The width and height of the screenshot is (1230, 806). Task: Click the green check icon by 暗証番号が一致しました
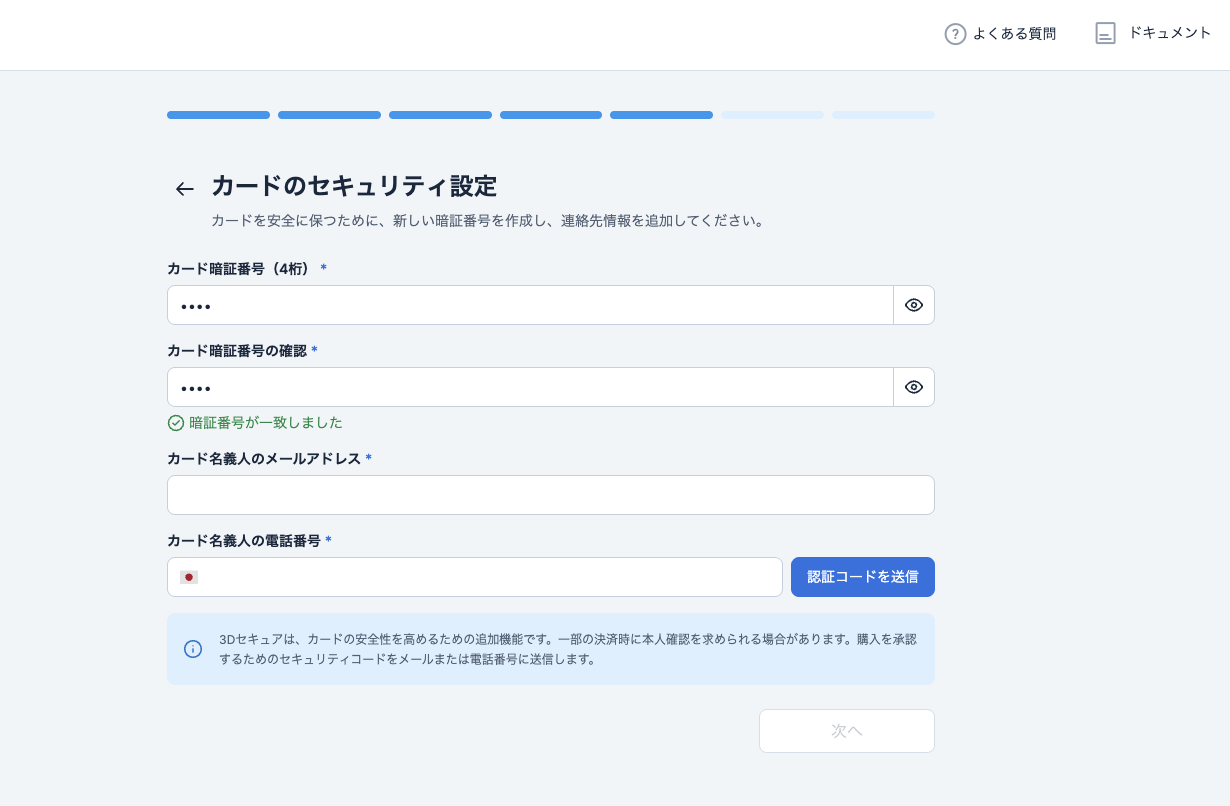(x=176, y=423)
